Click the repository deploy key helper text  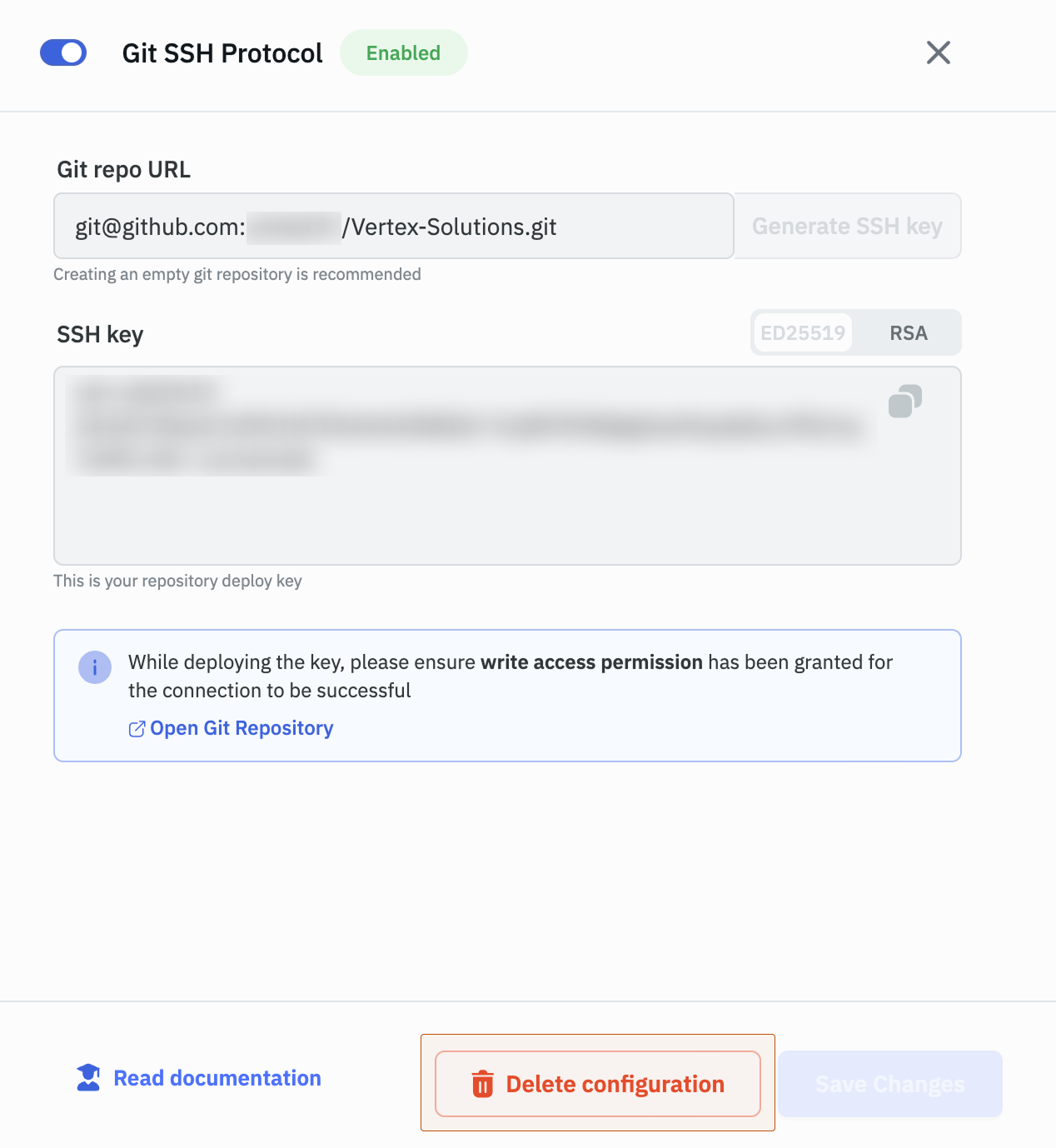tap(178, 581)
